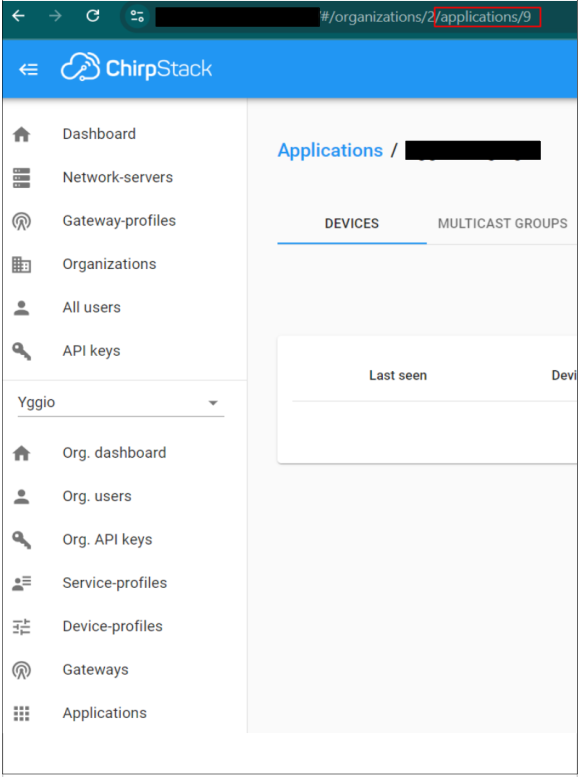Open the Yggio organization dropdown

(x=120, y=402)
